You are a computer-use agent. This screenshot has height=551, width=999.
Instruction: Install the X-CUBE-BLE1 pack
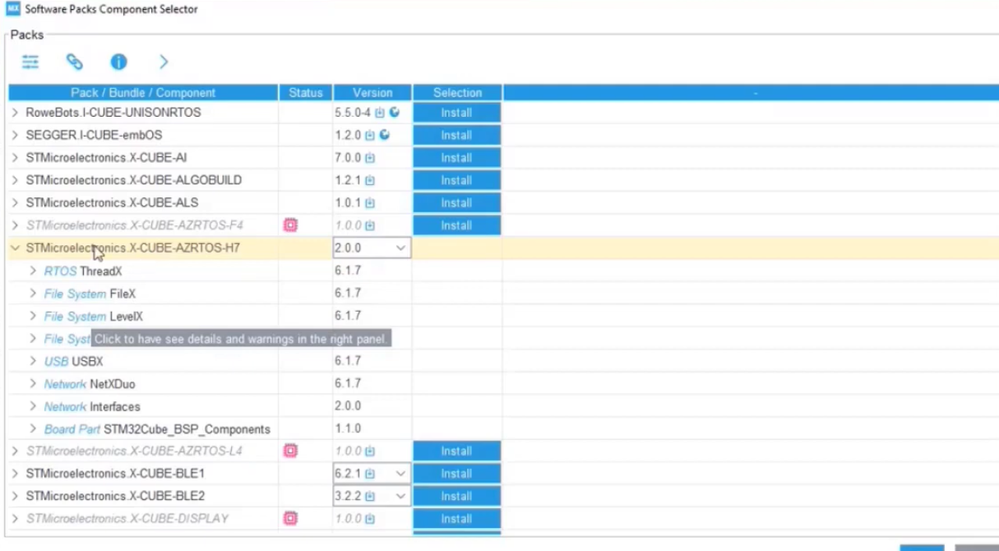coord(456,474)
